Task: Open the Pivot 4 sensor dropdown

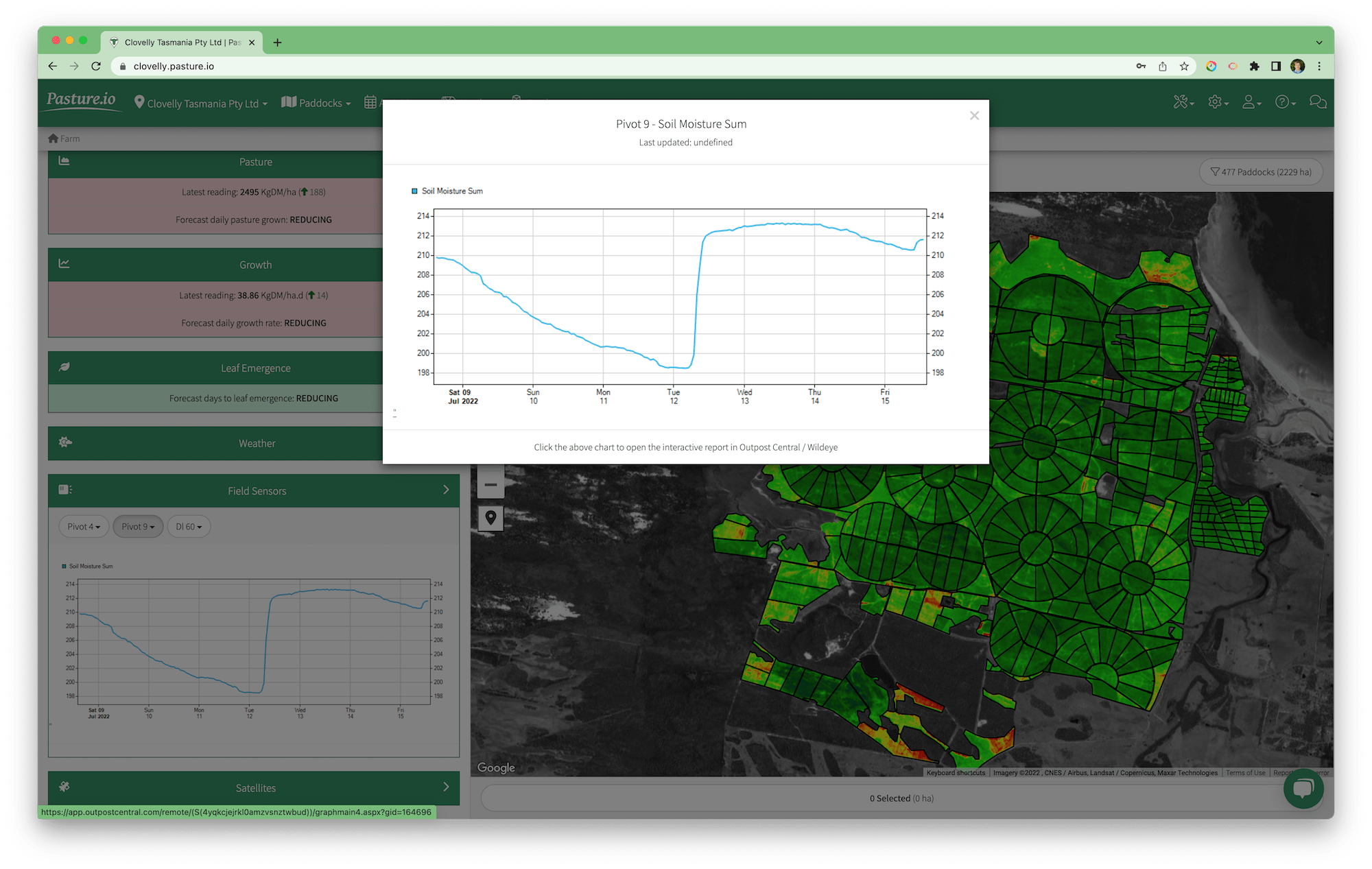Action: [84, 527]
